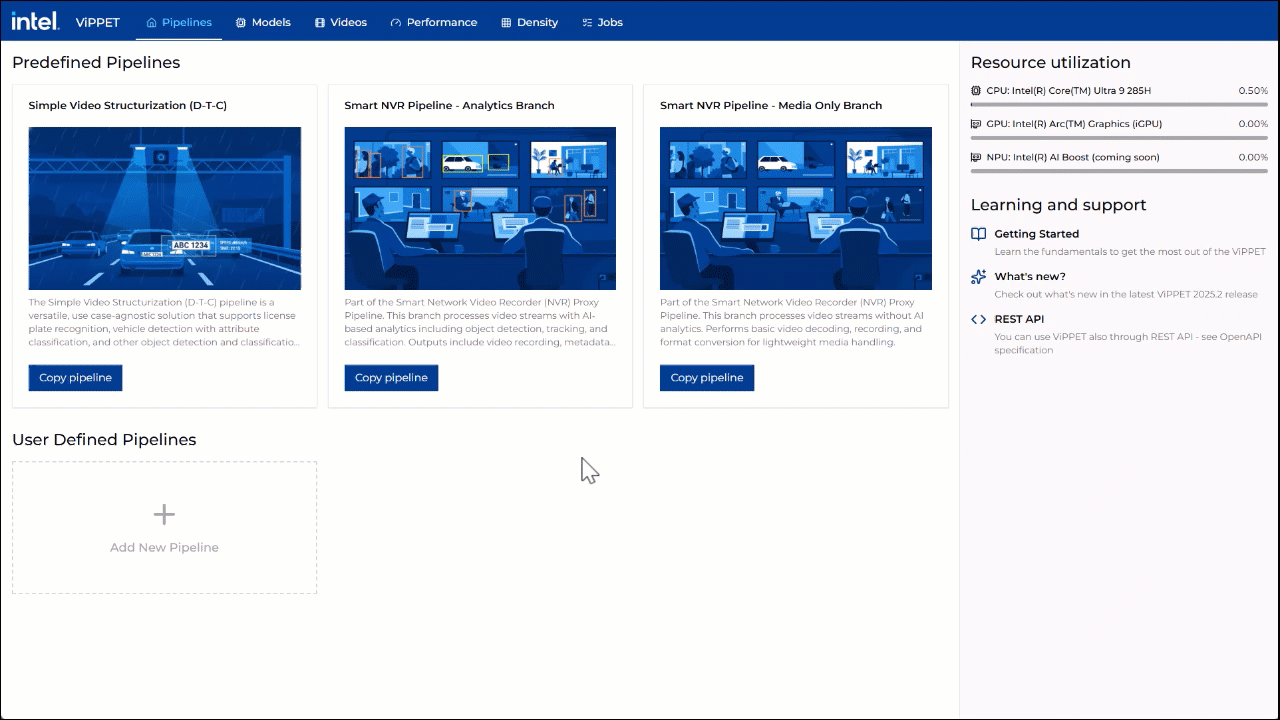Click the Videos film icon
This screenshot has width=1280, height=720.
[320, 22]
